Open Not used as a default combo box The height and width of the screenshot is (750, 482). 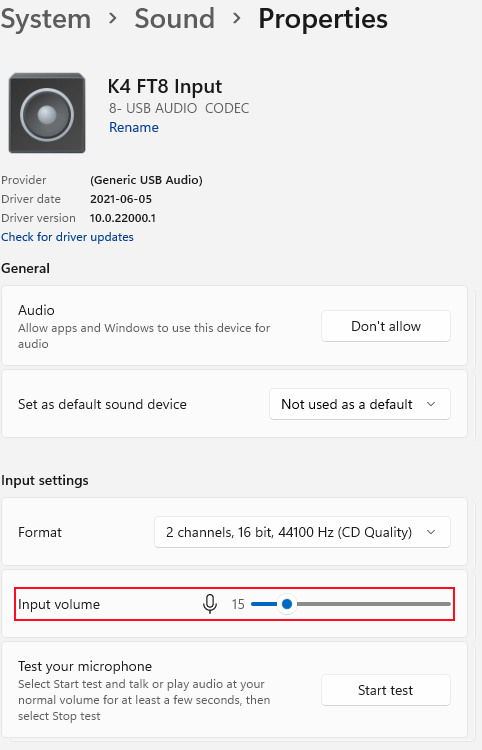[x=360, y=404]
